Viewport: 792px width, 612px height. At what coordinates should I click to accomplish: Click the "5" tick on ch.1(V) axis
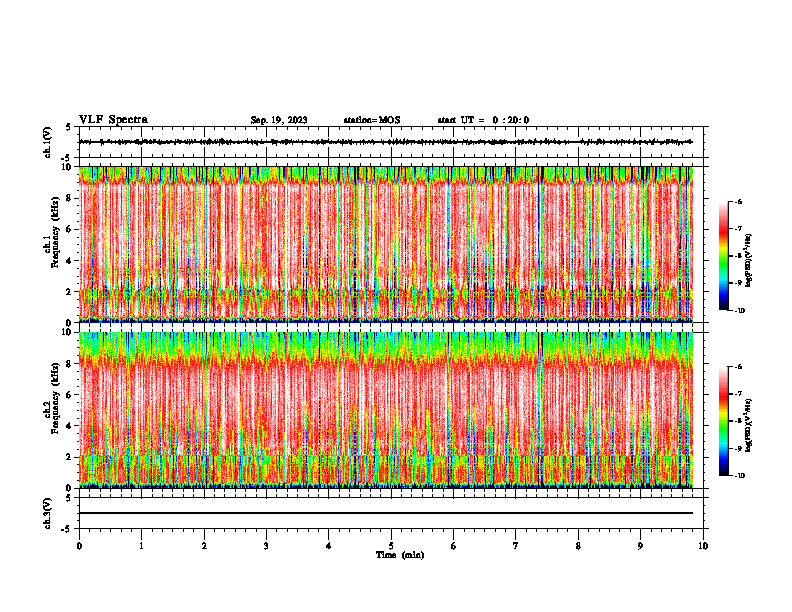point(68,127)
